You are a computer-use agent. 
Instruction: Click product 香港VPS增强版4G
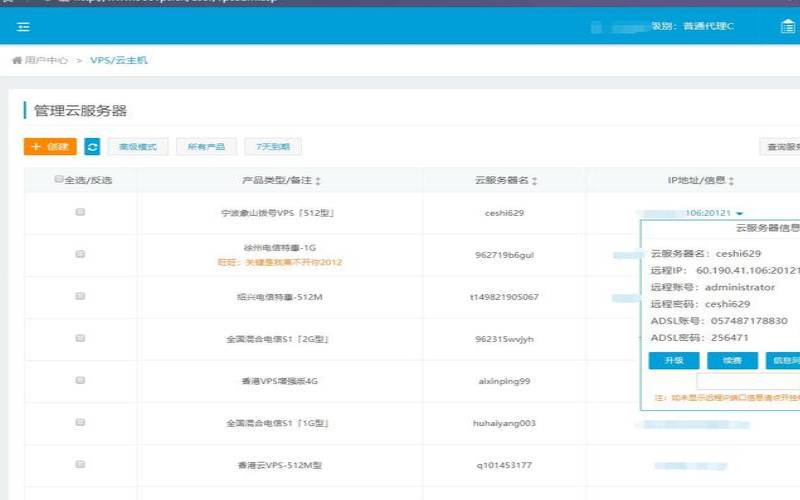tap(280, 381)
